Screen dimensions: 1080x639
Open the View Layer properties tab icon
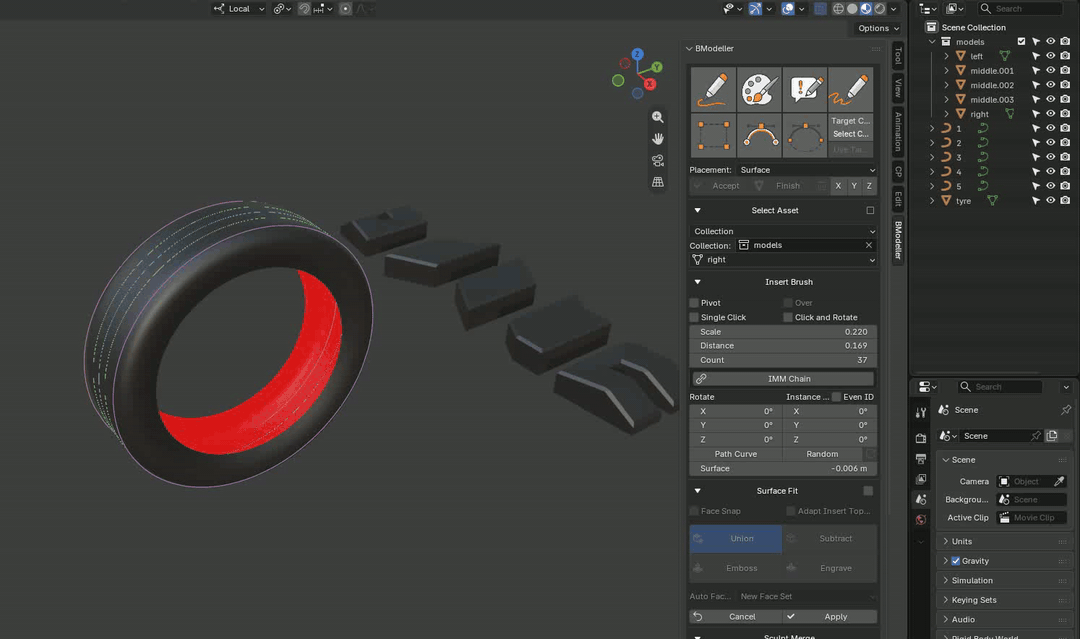click(921, 479)
